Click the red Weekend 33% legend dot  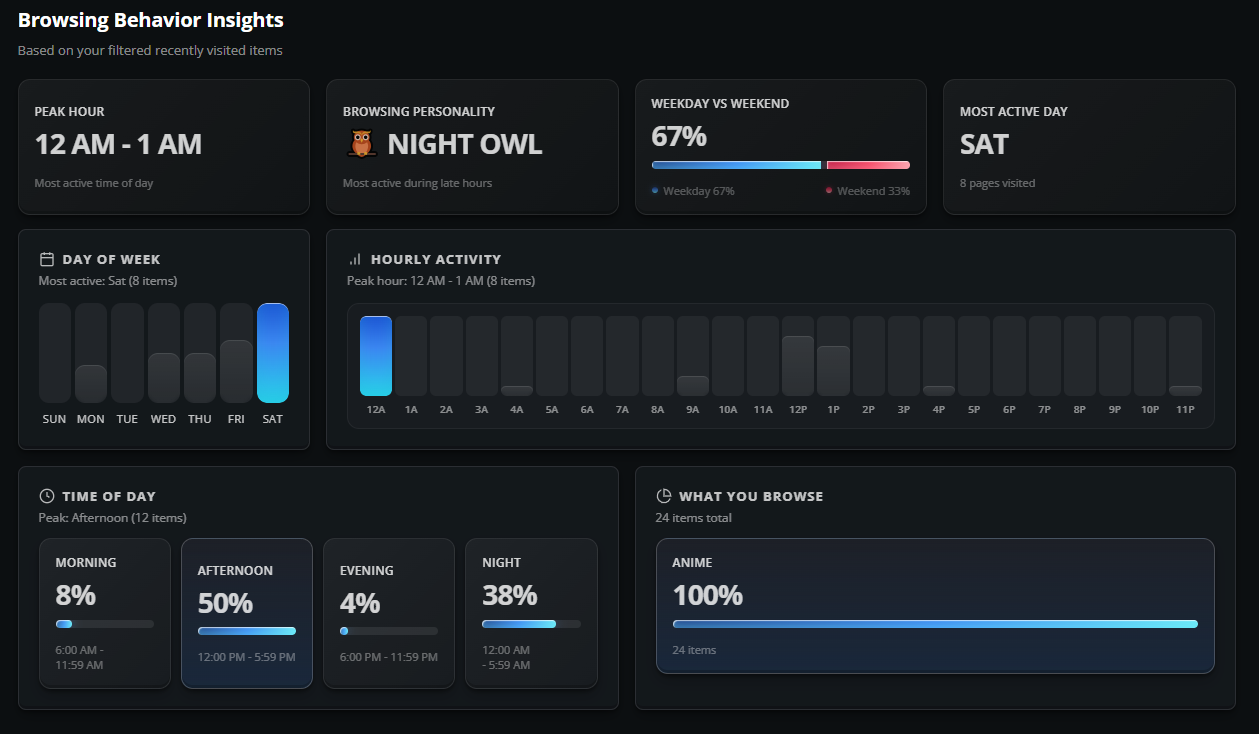click(x=829, y=190)
